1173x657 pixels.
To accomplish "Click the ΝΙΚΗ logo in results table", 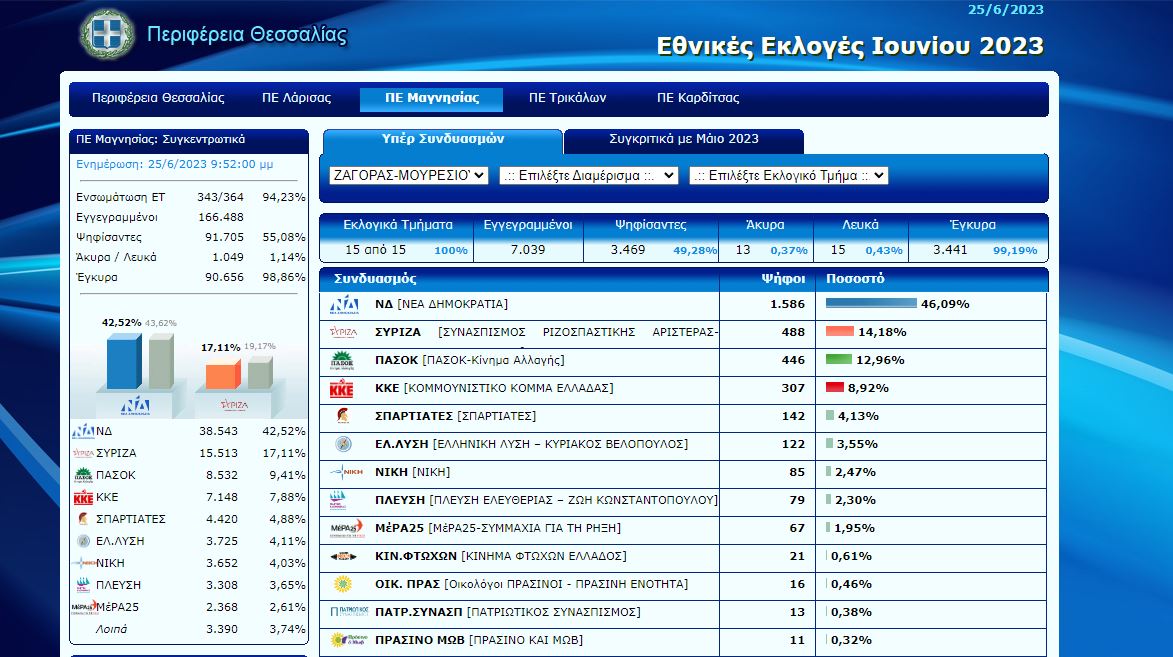I will [346, 472].
